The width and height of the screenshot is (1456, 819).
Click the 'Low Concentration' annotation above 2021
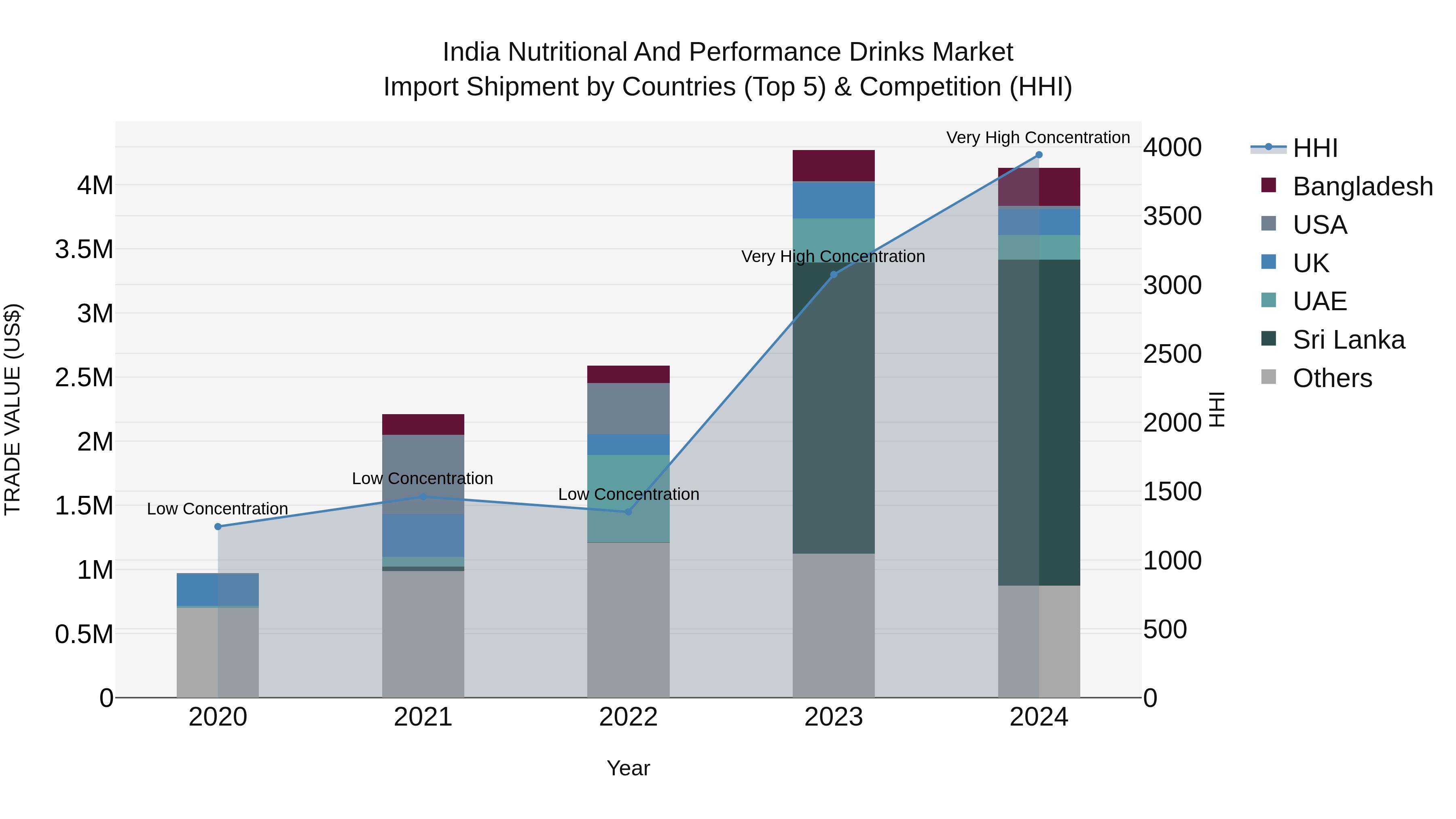pos(423,479)
